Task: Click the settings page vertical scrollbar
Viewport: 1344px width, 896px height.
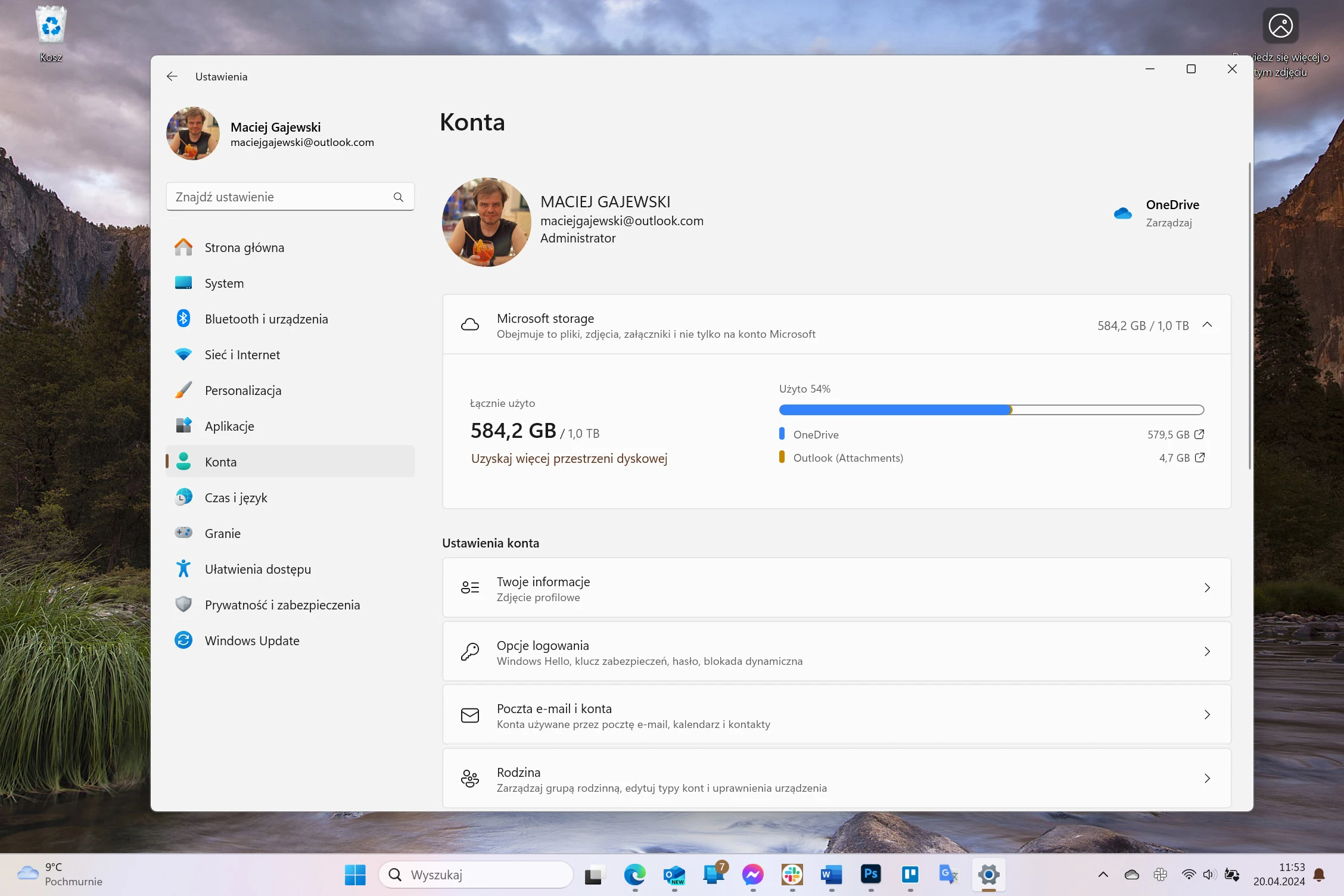Action: click(1250, 316)
